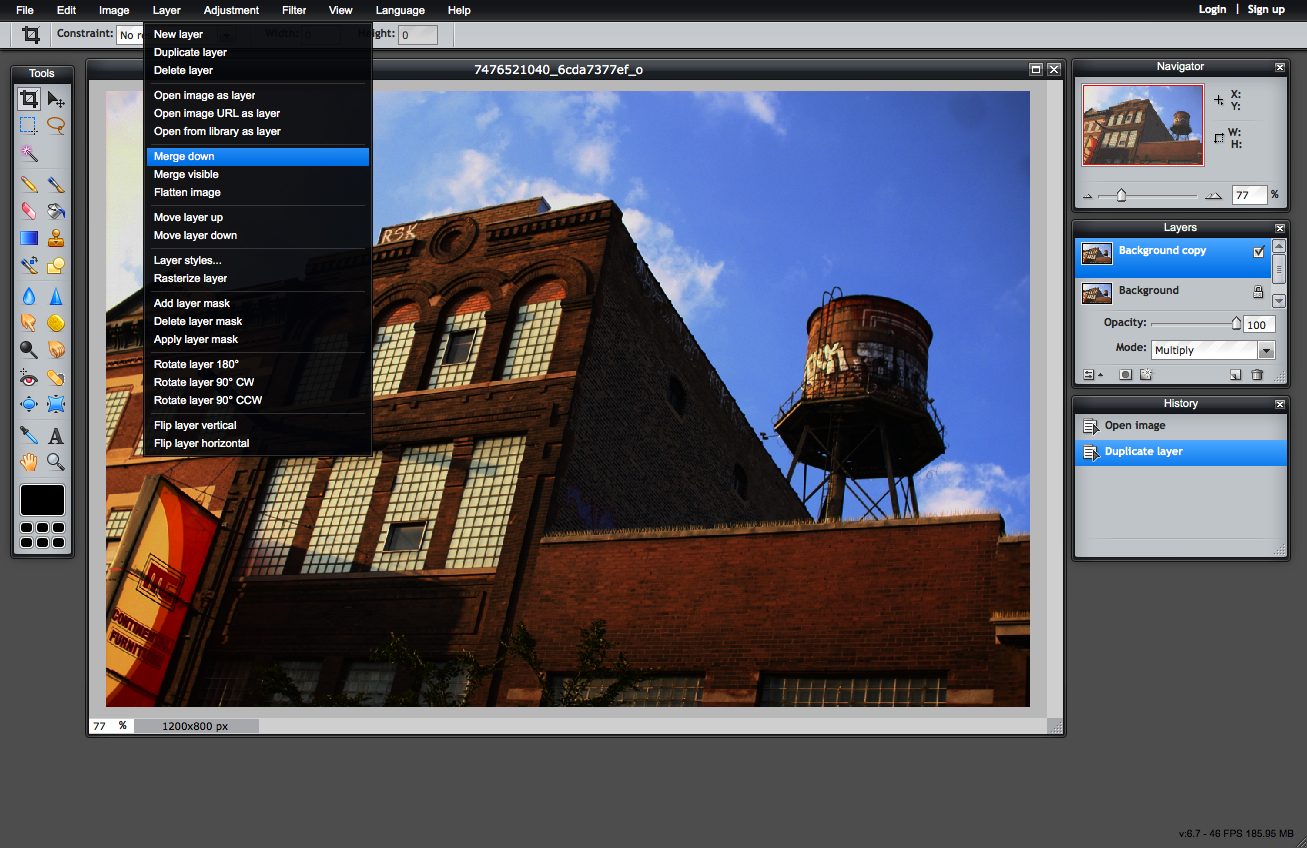Open the Filter menu
The image size is (1307, 848).
(x=294, y=10)
